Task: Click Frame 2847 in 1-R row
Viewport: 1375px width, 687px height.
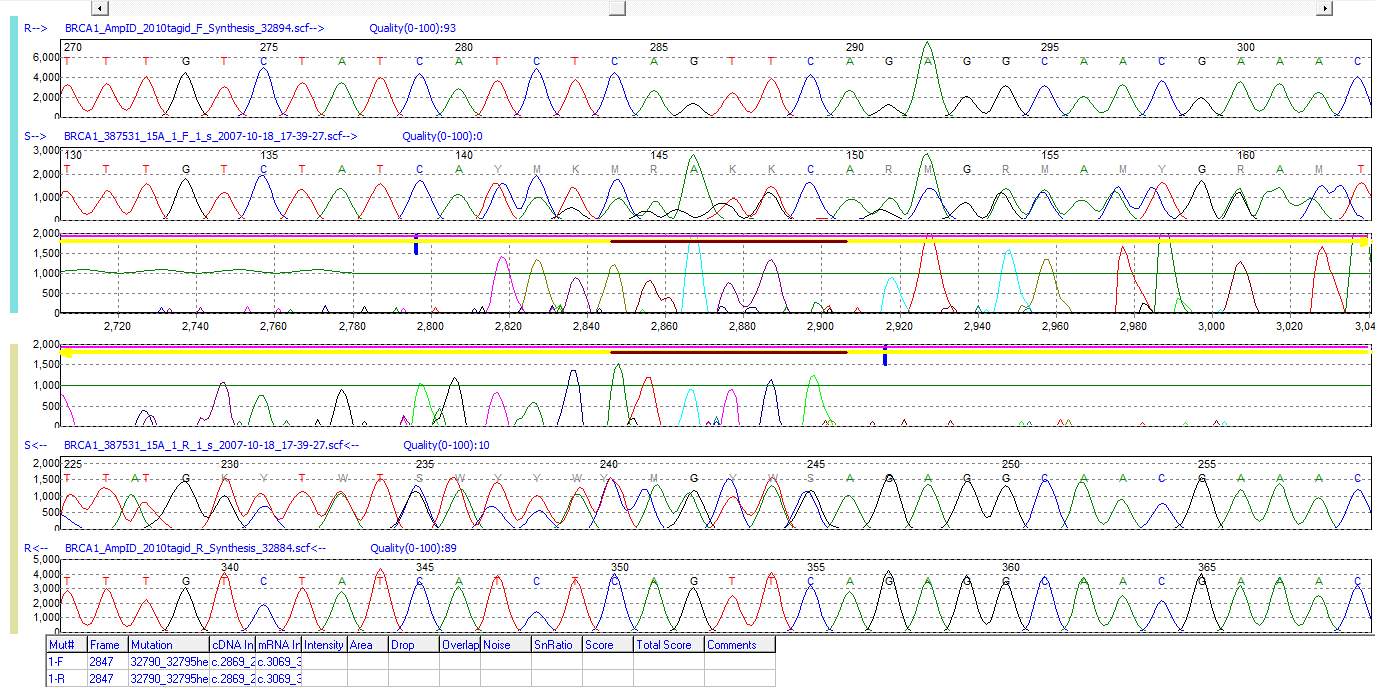Action: pyautogui.click(x=108, y=678)
